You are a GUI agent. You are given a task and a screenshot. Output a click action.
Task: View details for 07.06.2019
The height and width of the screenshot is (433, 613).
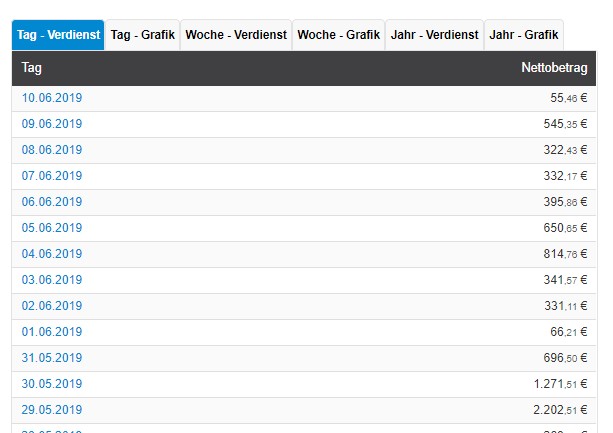[52, 176]
